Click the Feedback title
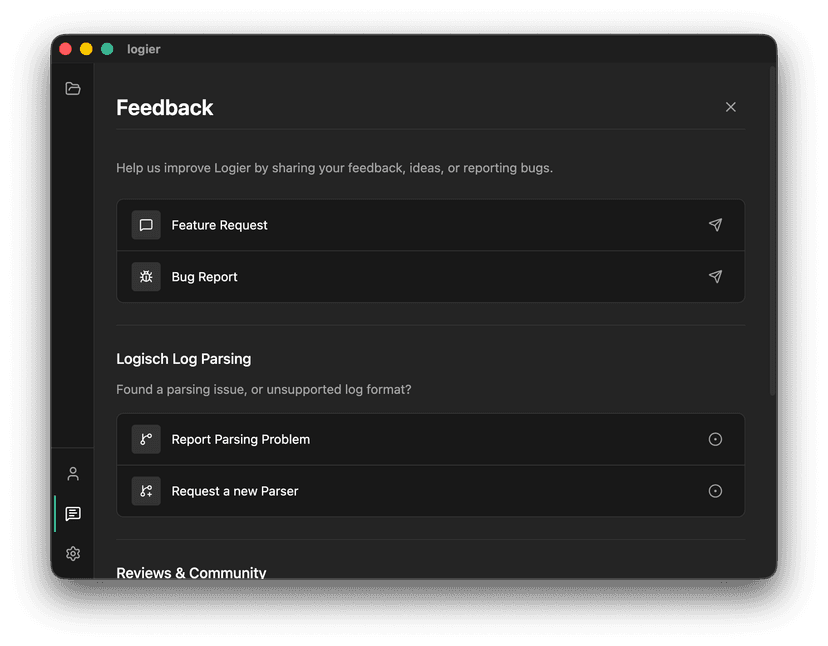Screen dimensions: 828x646 tap(165, 108)
